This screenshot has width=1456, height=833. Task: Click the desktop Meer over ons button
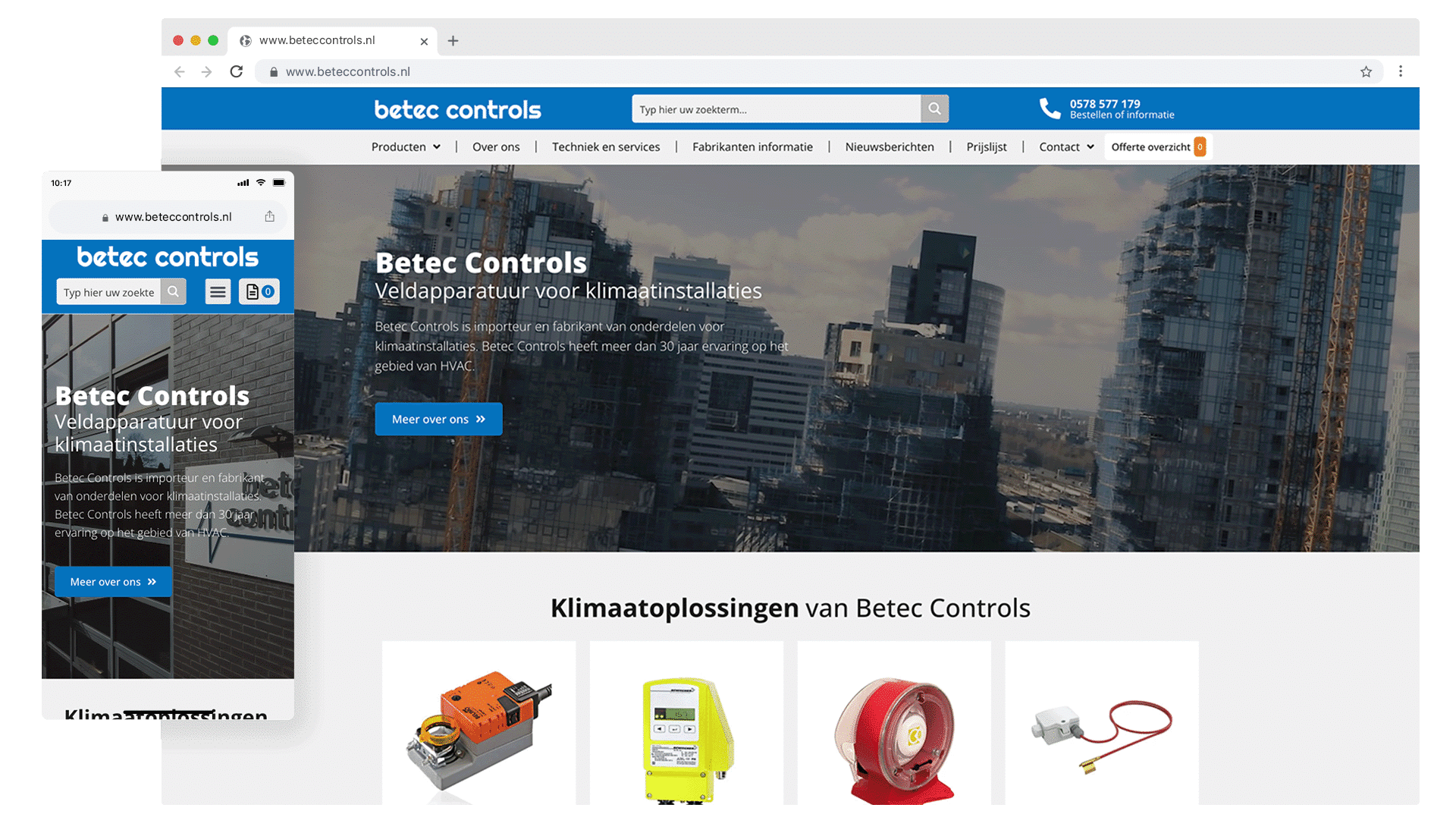pyautogui.click(x=438, y=419)
